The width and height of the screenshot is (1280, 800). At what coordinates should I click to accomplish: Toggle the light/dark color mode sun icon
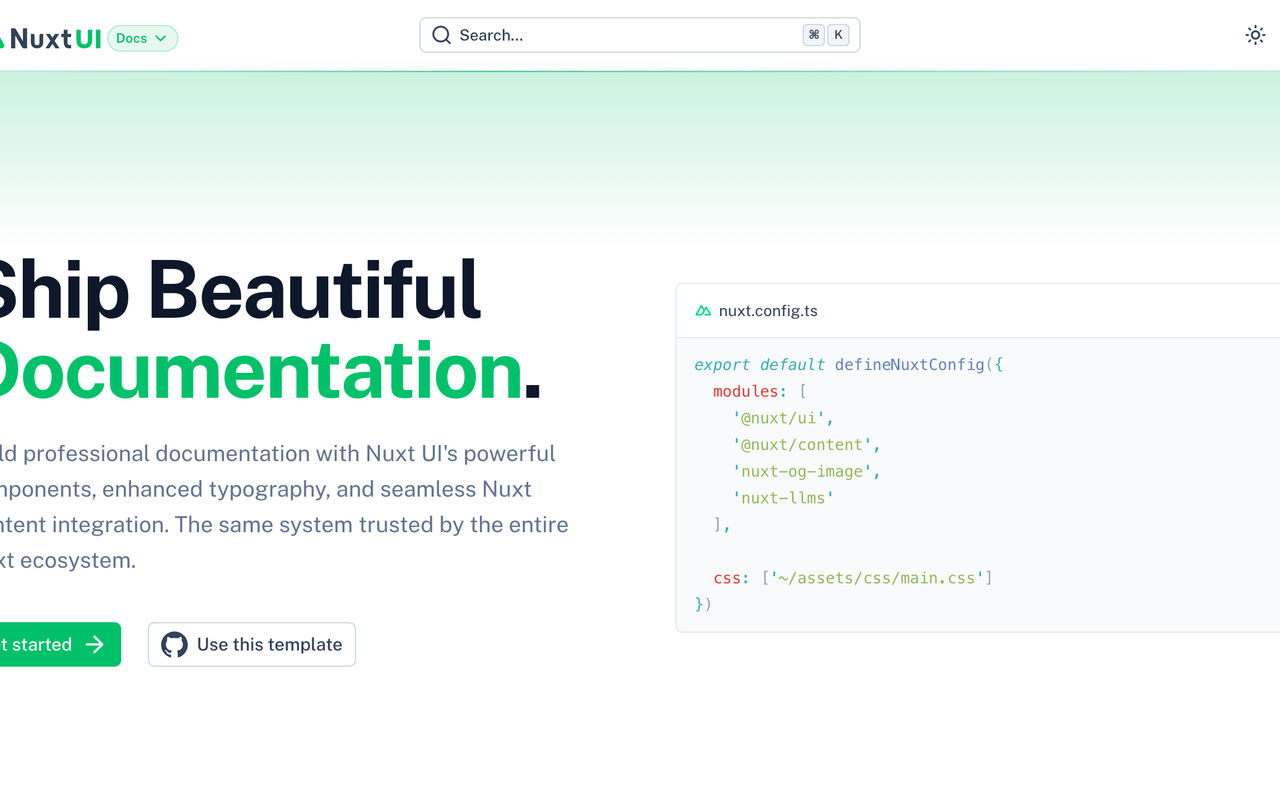click(x=1255, y=35)
